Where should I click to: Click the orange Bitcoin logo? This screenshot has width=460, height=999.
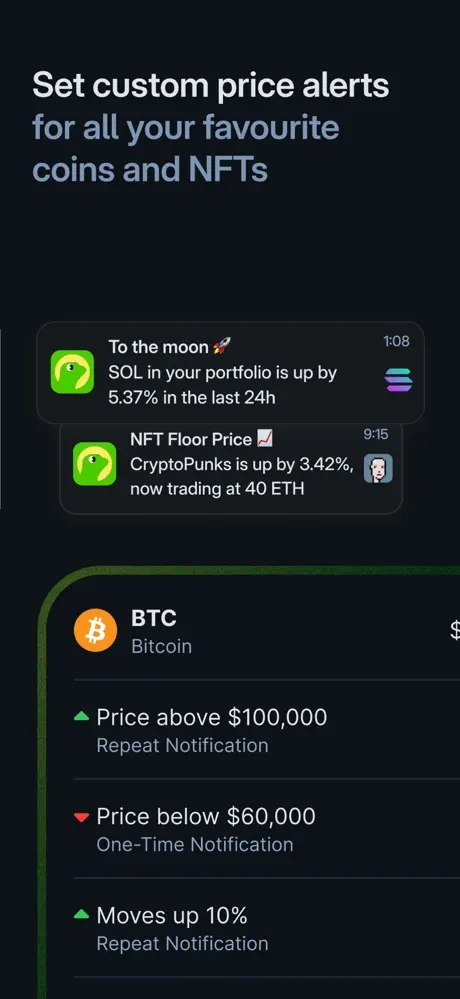pos(96,630)
